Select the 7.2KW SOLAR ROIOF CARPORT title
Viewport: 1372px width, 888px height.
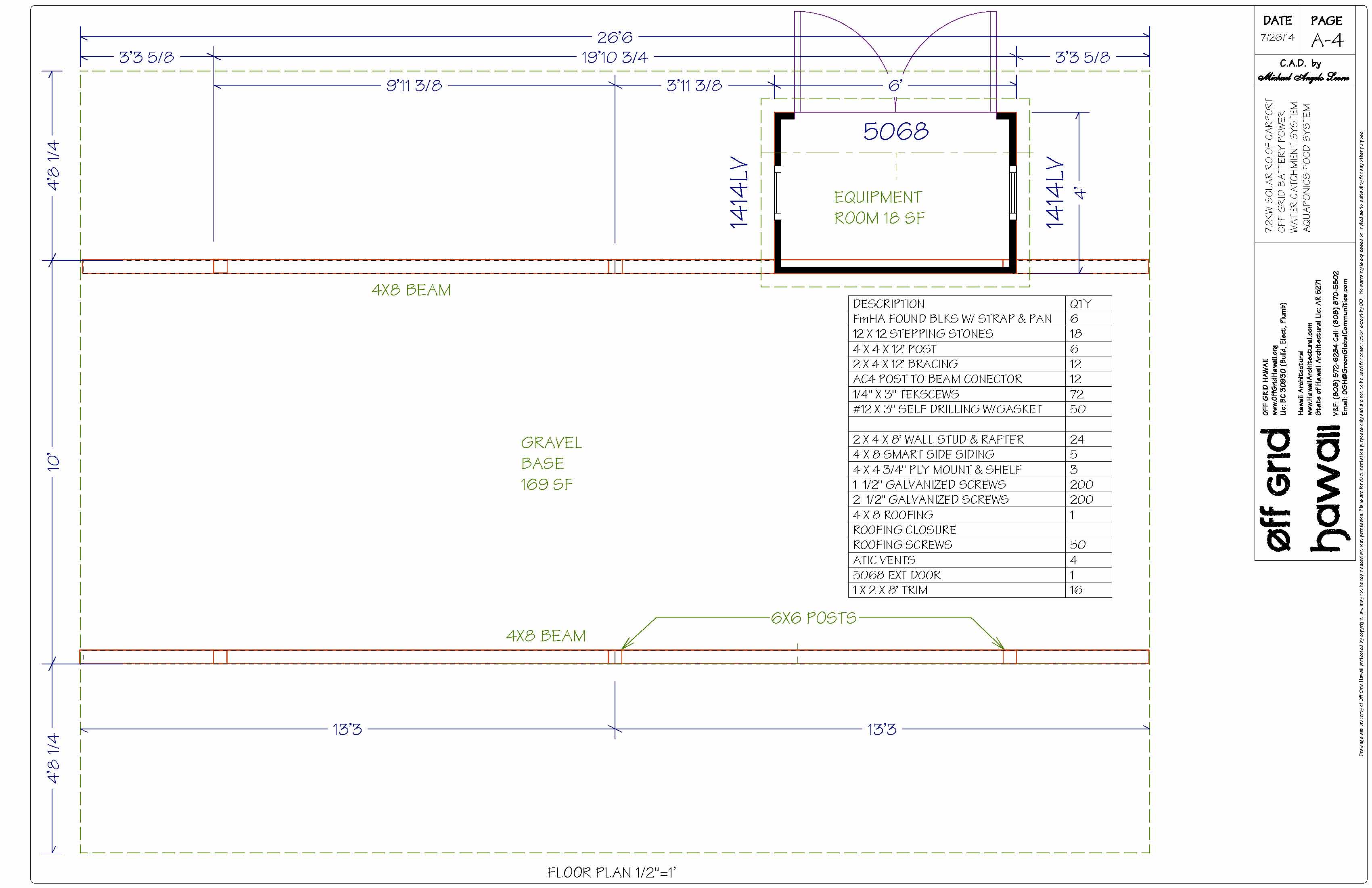click(1268, 165)
